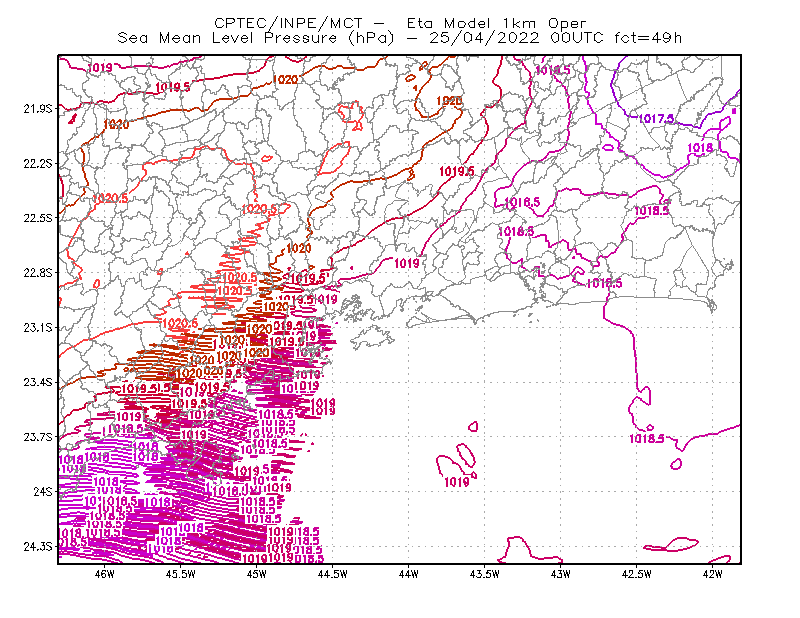Click the 24S latitude axis label
Viewport: 800px width, 618px height.
point(43,491)
